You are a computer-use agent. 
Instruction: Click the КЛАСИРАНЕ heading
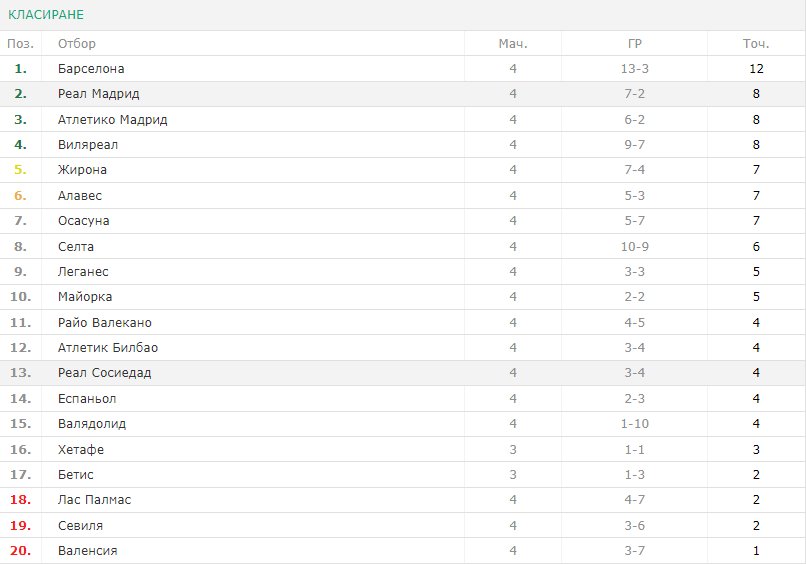[46, 14]
